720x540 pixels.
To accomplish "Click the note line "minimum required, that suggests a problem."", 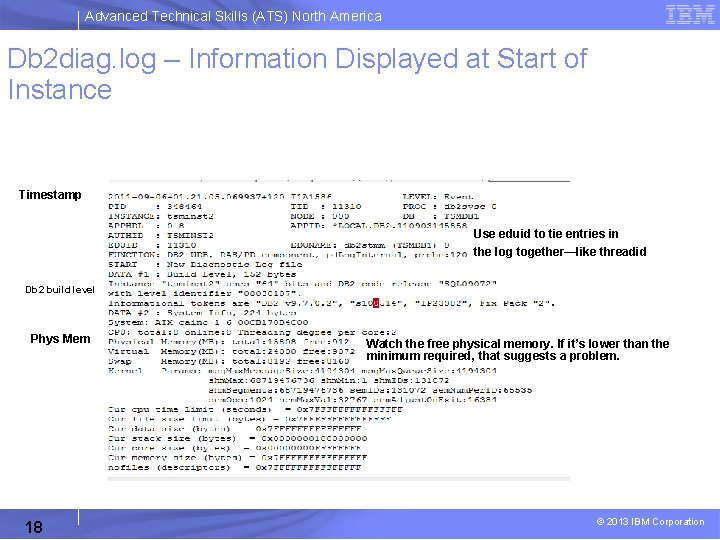I will tap(493, 356).
